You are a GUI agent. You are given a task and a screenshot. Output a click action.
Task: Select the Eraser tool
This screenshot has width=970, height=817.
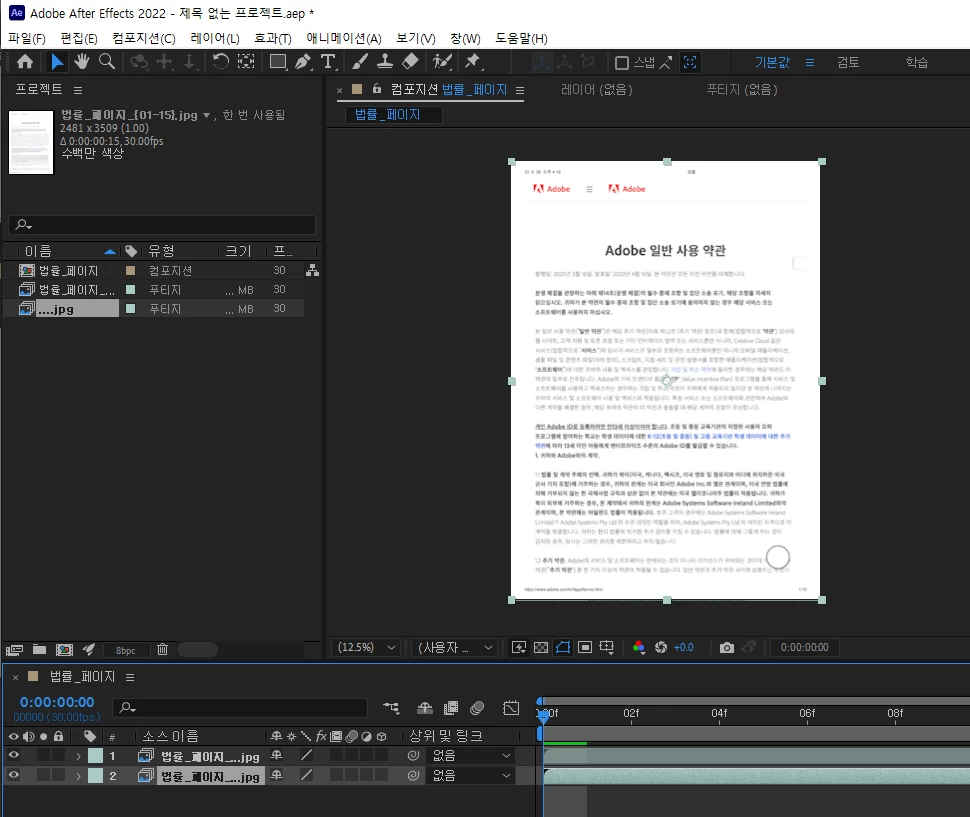tap(410, 62)
